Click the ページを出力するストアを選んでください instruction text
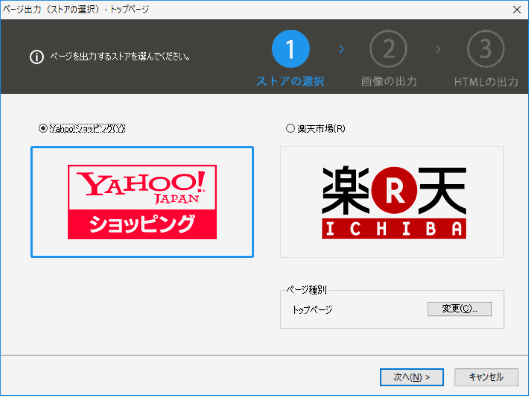This screenshot has height=396, width=529. coord(120,56)
